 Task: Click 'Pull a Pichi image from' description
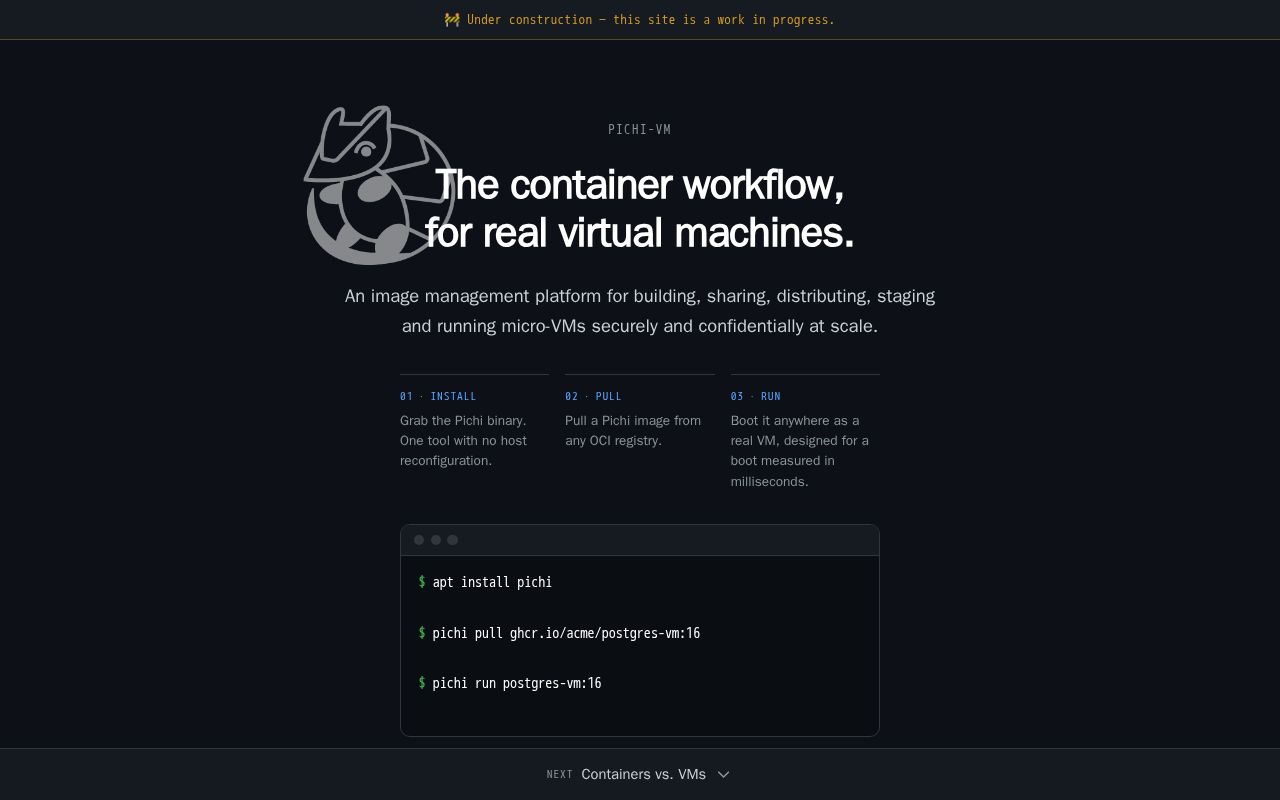[633, 431]
